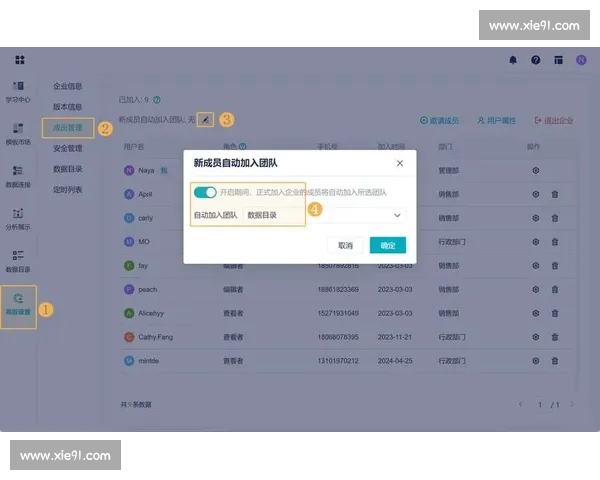Click 取消 button in dialog

tap(346, 245)
